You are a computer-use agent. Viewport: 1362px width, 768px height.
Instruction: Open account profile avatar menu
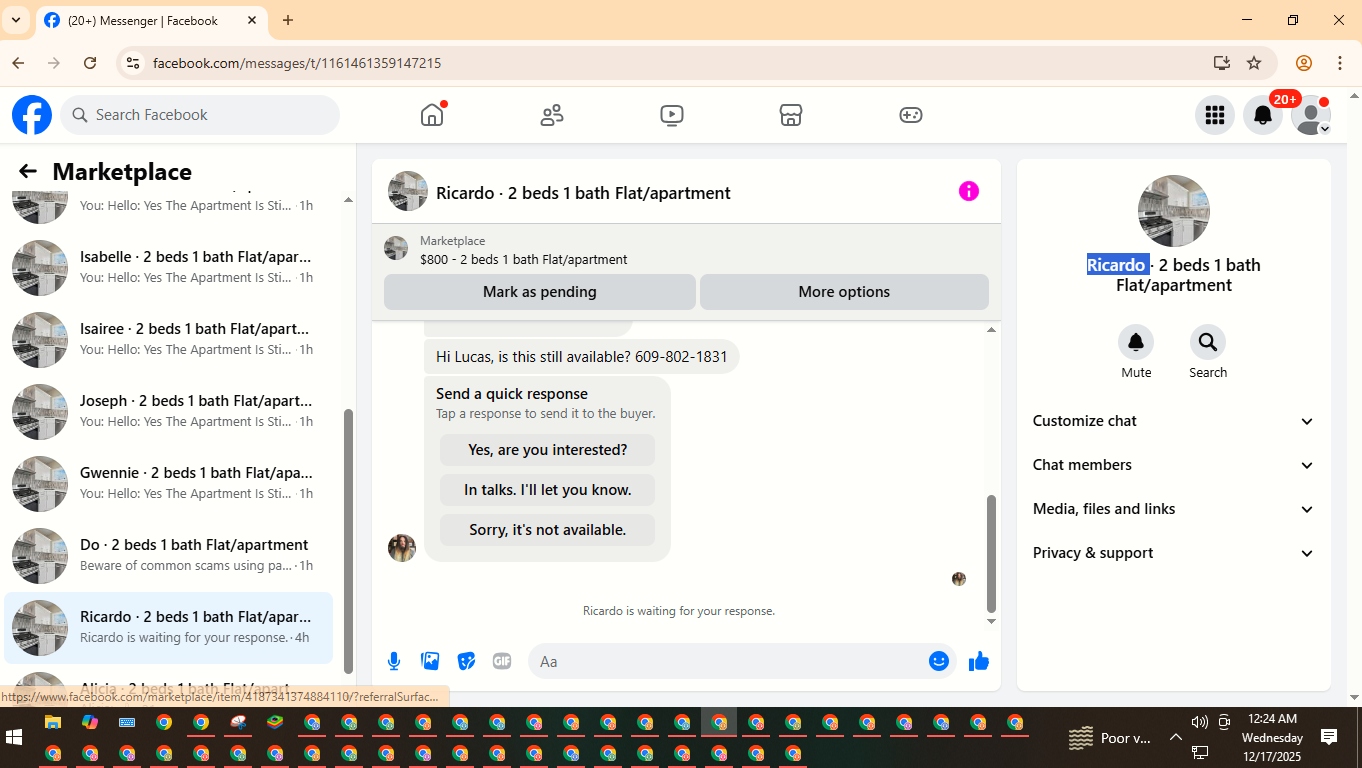point(1311,115)
